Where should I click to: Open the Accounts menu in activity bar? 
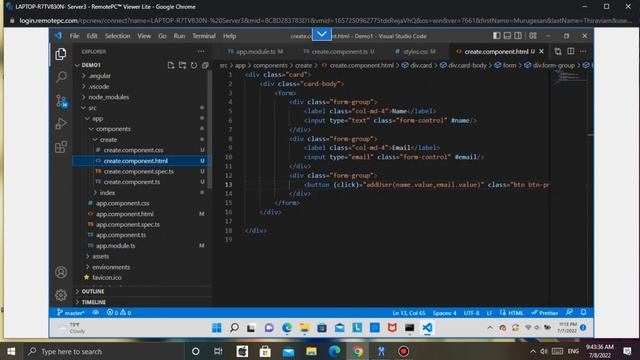61,272
